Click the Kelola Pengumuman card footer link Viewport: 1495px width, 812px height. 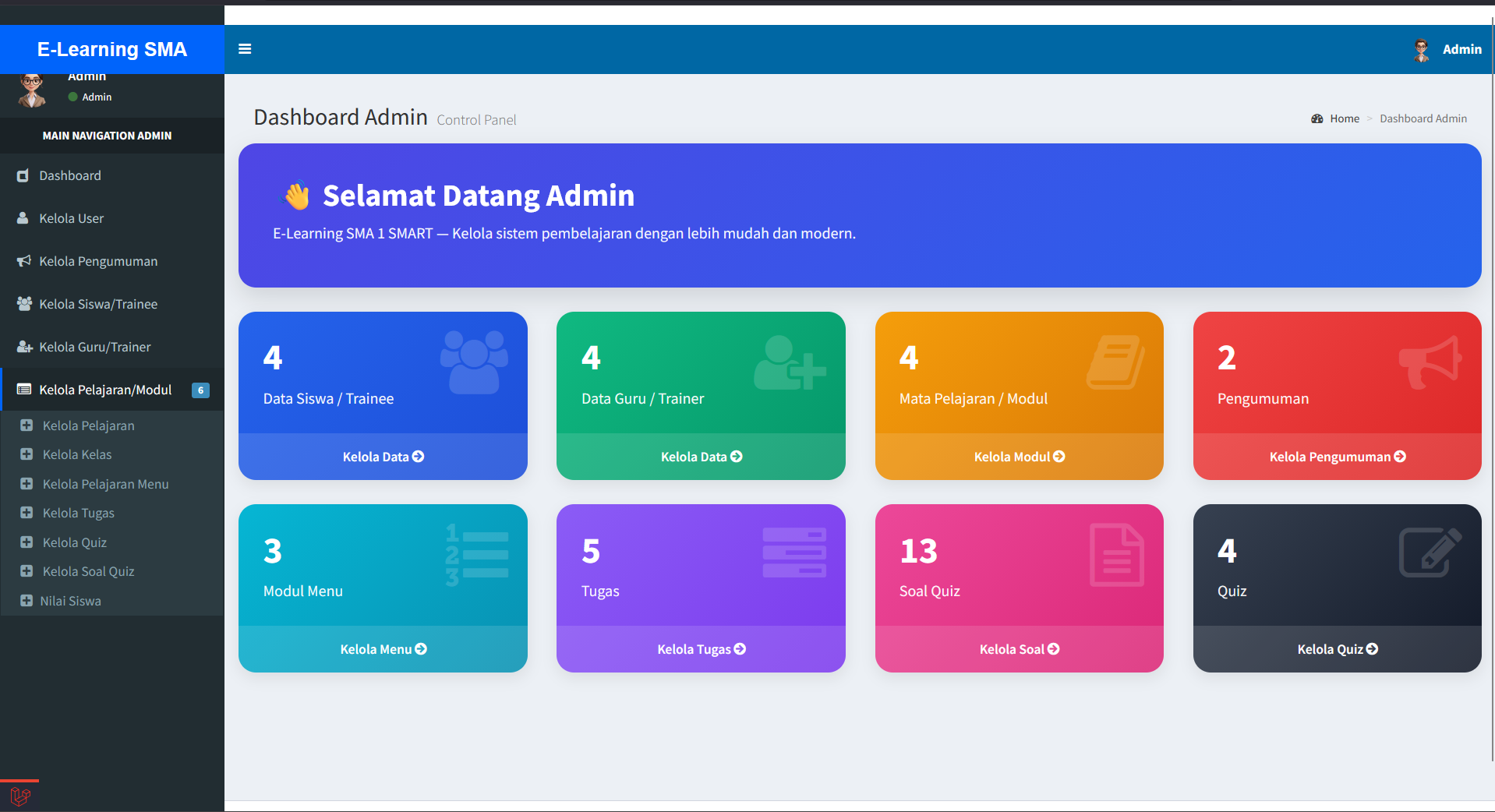[x=1338, y=457]
